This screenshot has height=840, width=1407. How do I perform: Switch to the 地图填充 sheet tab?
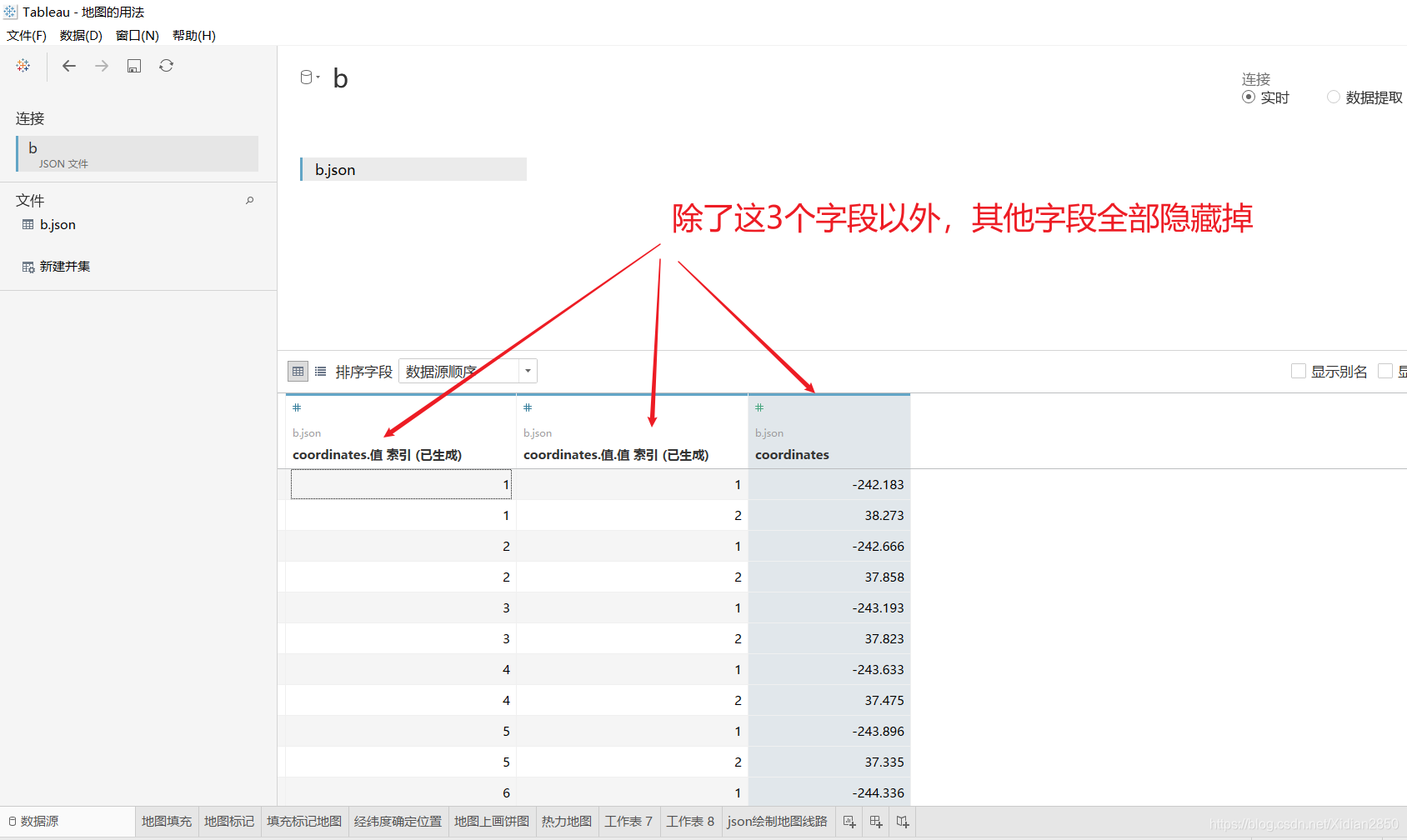click(167, 822)
